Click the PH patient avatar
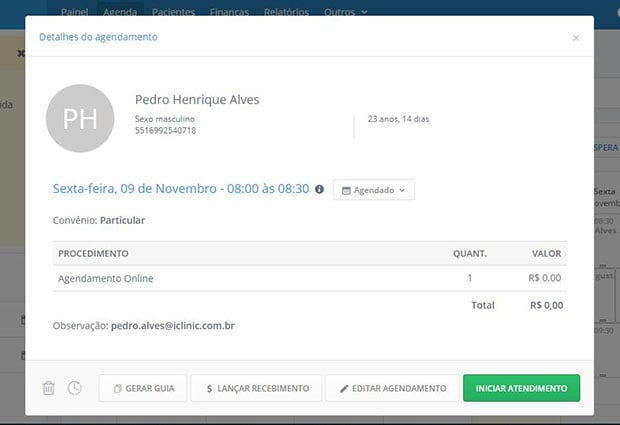 pos(81,118)
